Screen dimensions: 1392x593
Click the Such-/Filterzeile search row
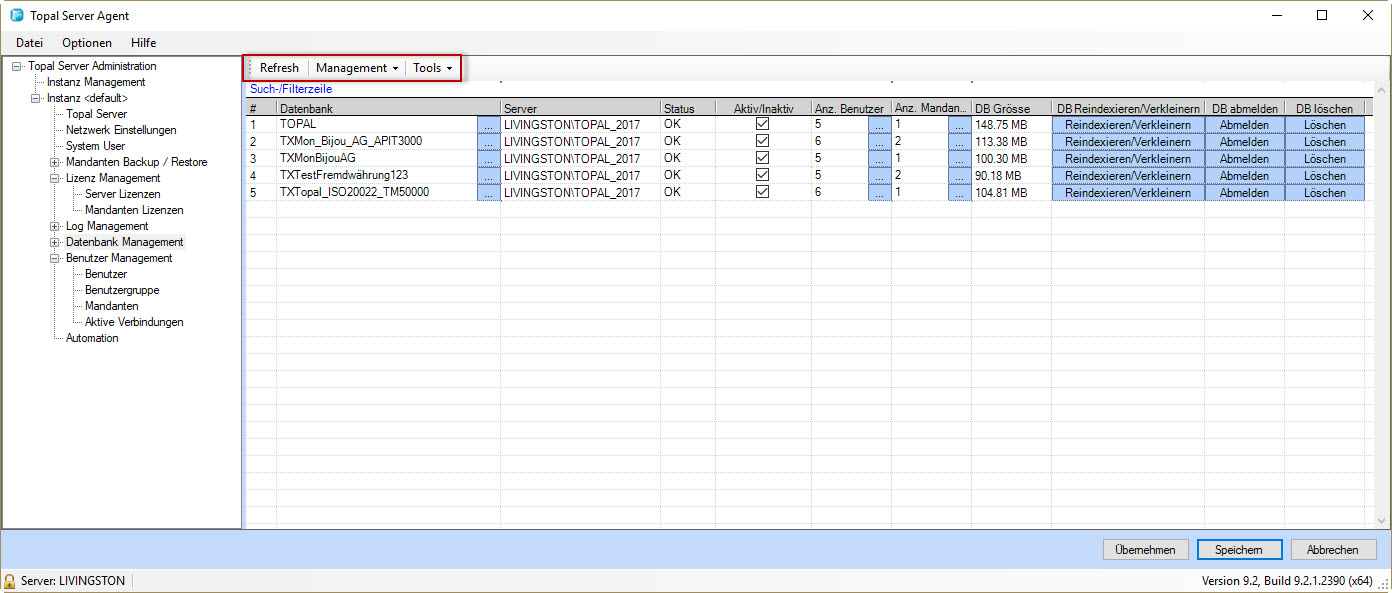tap(291, 89)
